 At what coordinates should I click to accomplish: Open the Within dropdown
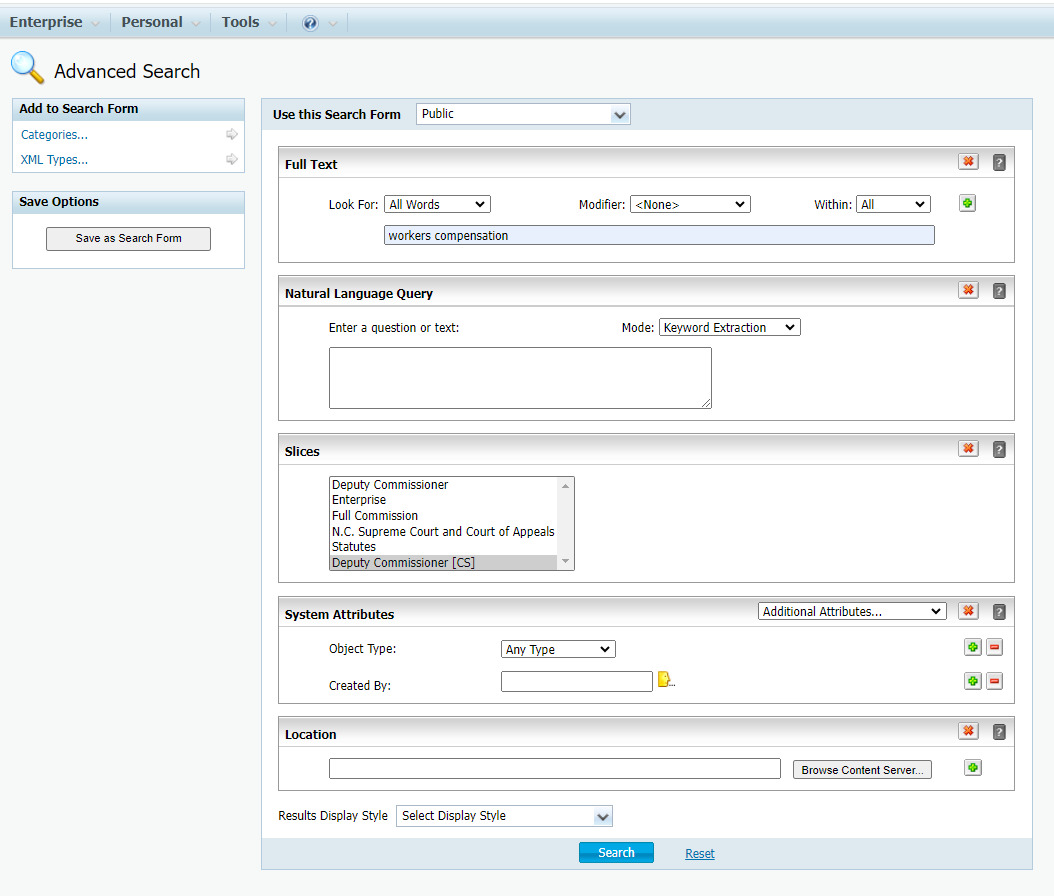pos(893,204)
